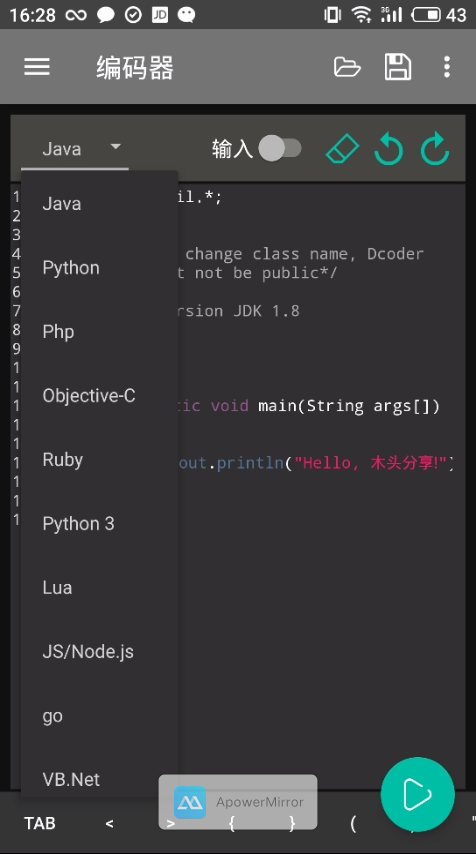This screenshot has width=476, height=854.
Task: Open the three-dot overflow menu
Action: click(447, 67)
